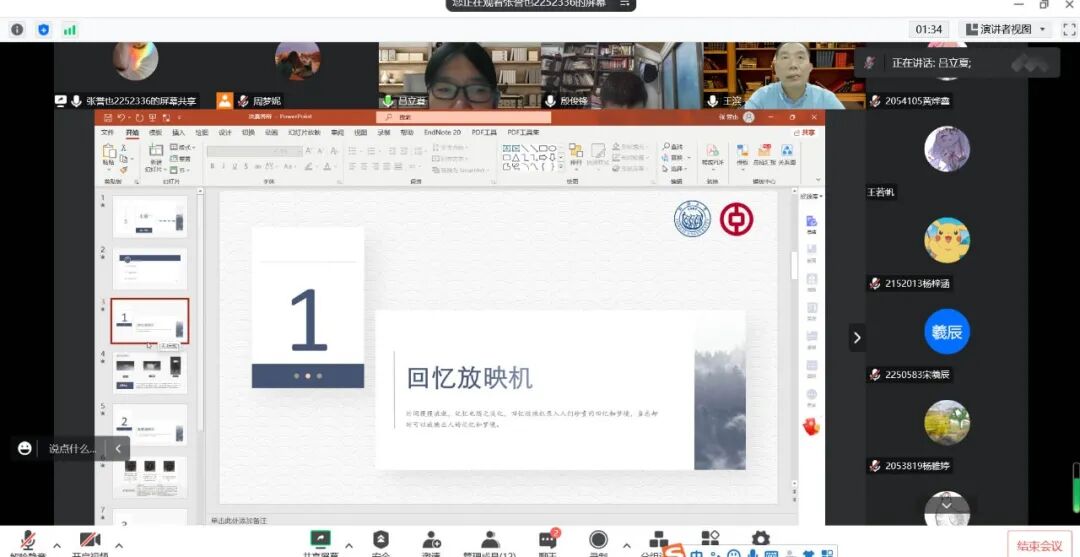Click the 吕立夏 participant video
Image resolution: width=1080 pixels, height=557 pixels.
(x=460, y=76)
